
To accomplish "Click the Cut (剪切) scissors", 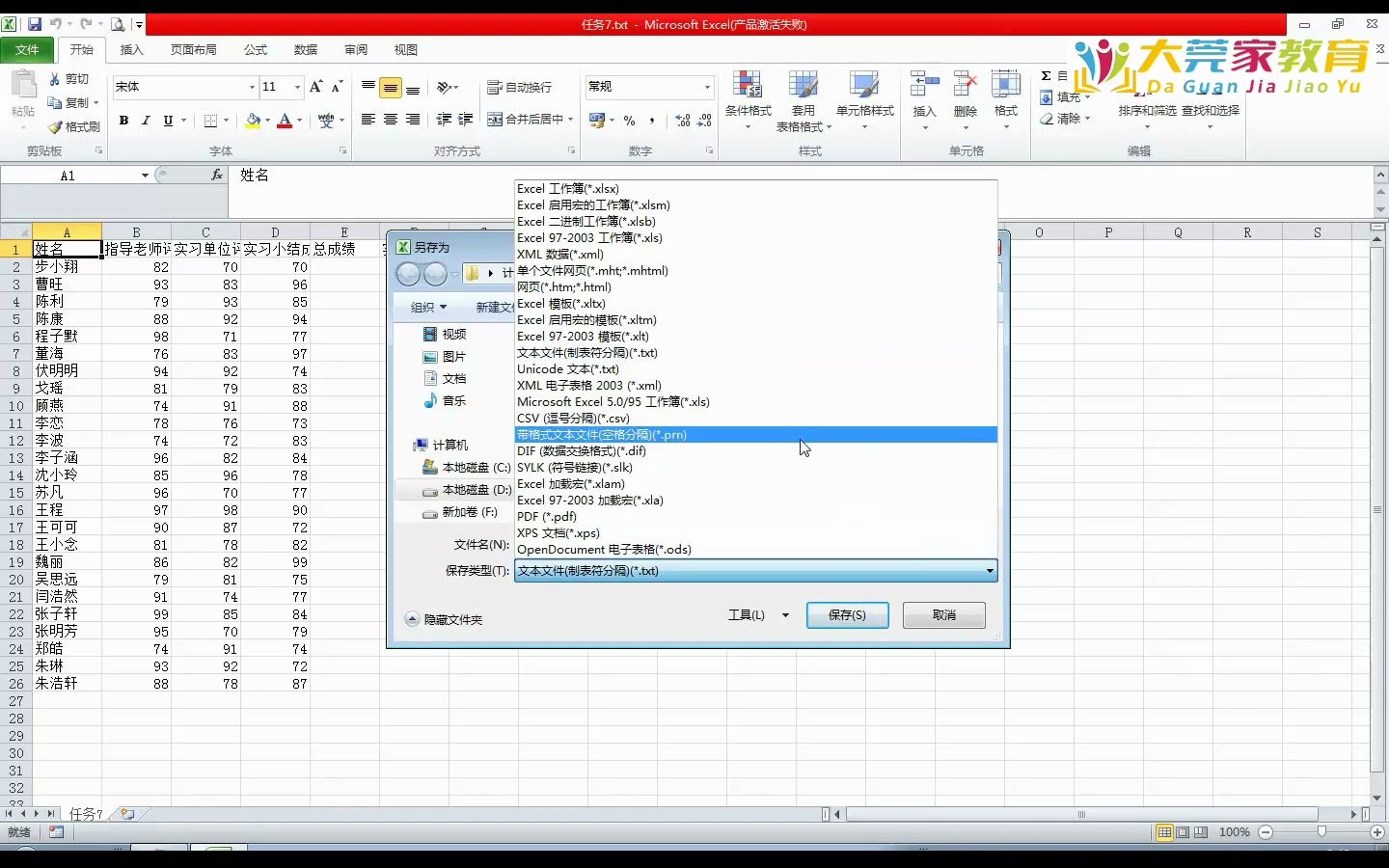I will (68, 79).
